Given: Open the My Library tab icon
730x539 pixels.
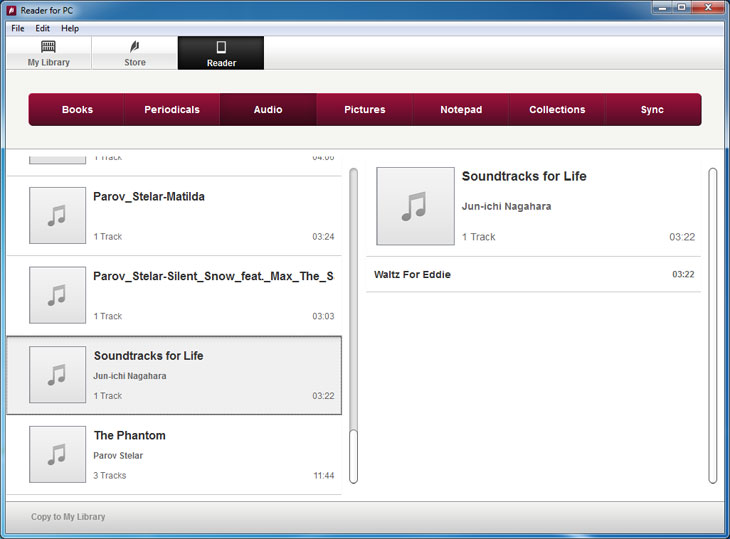Looking at the screenshot, I should tap(48, 47).
